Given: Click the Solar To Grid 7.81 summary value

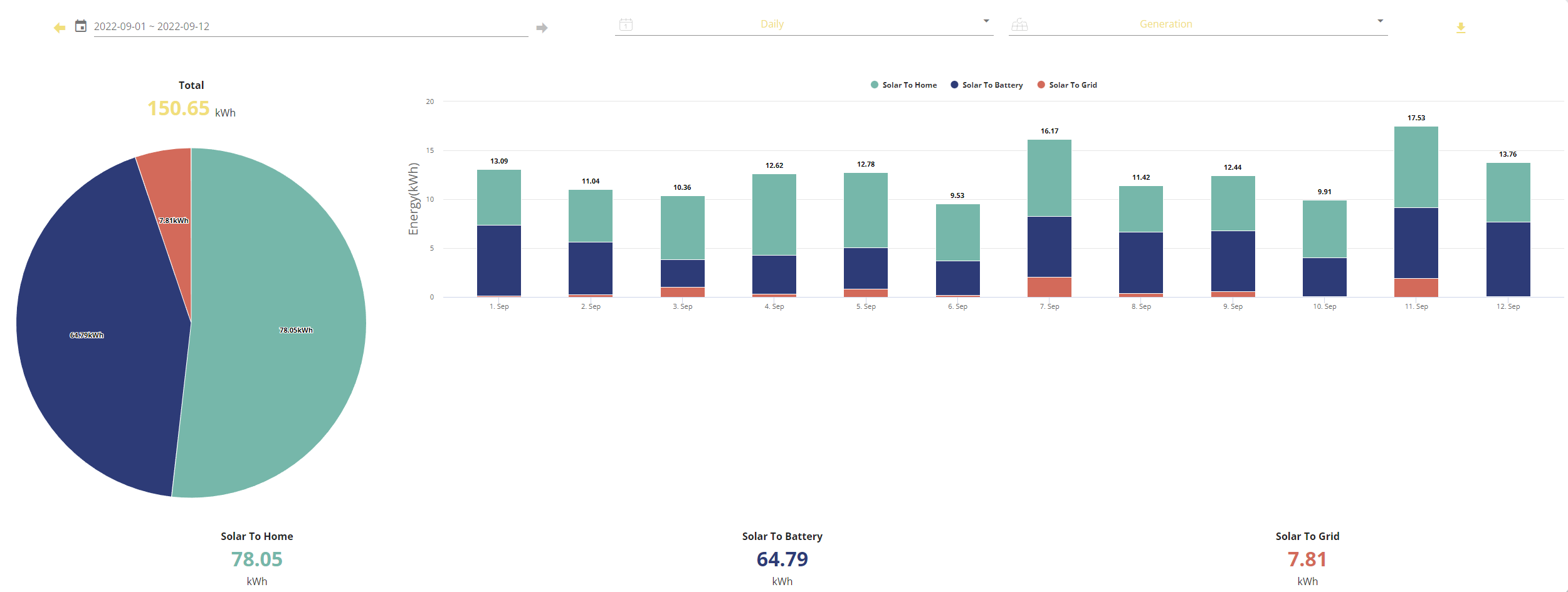Looking at the screenshot, I should [1307, 559].
